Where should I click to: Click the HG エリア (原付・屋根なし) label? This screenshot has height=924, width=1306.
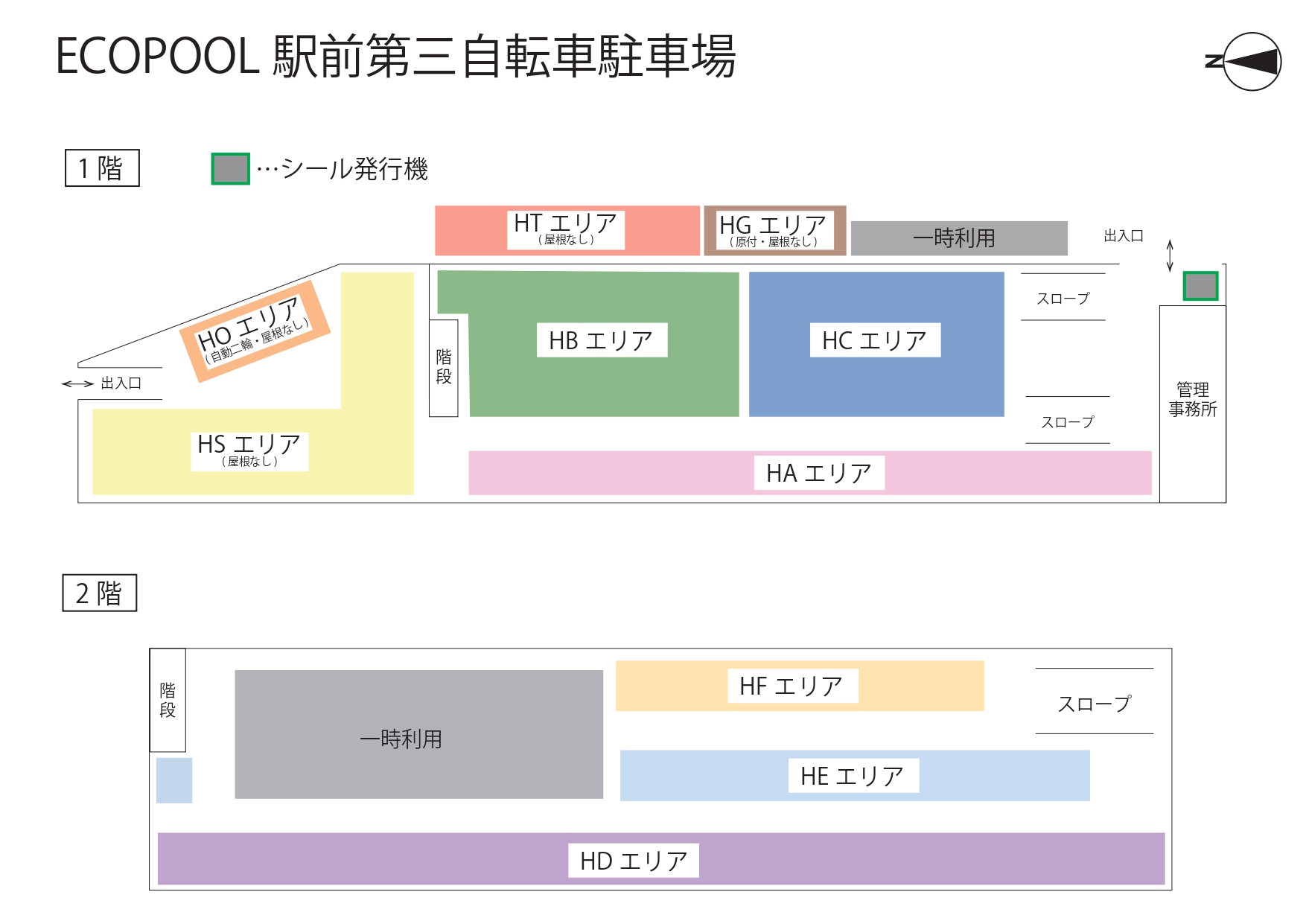coord(773,230)
